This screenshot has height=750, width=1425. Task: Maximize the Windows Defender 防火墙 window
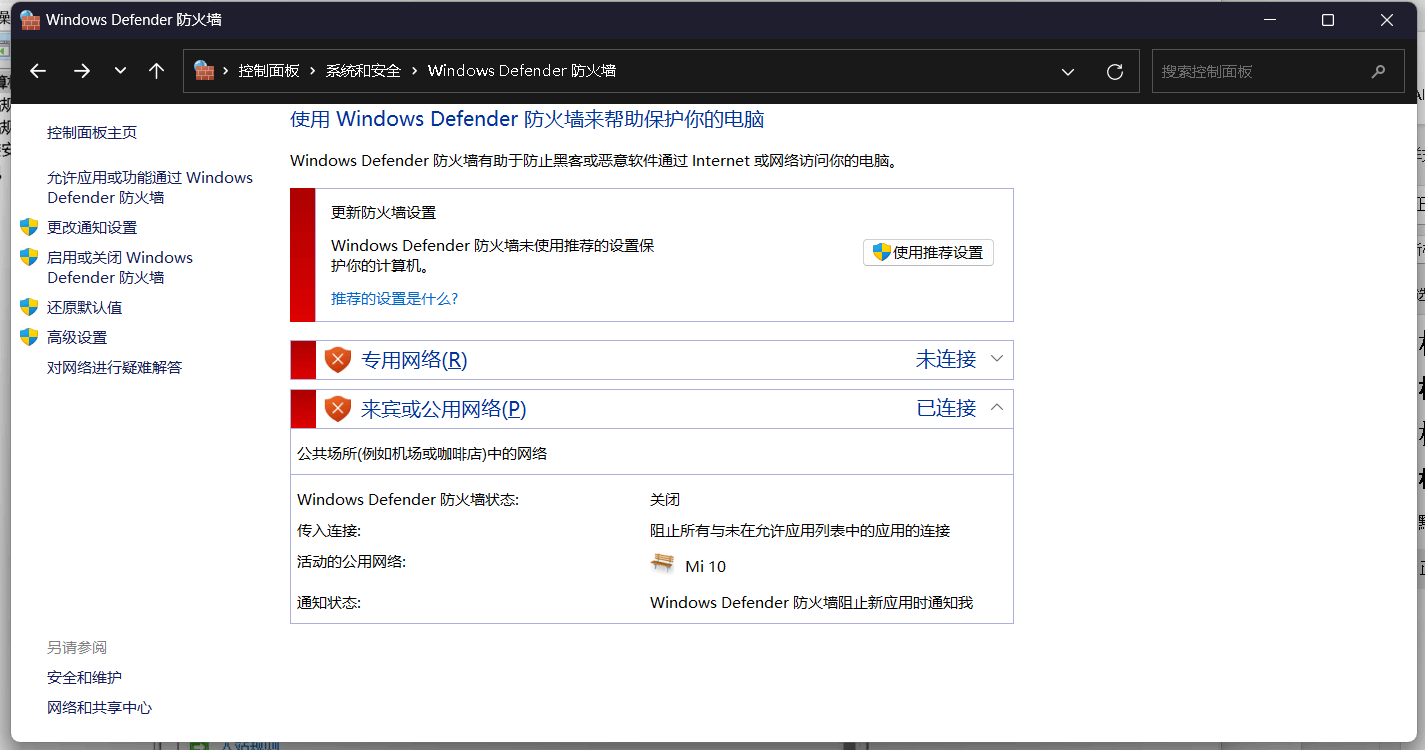(x=1328, y=20)
